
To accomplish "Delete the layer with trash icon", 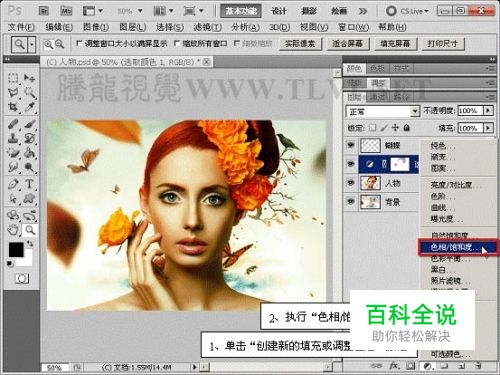I will [478, 366].
